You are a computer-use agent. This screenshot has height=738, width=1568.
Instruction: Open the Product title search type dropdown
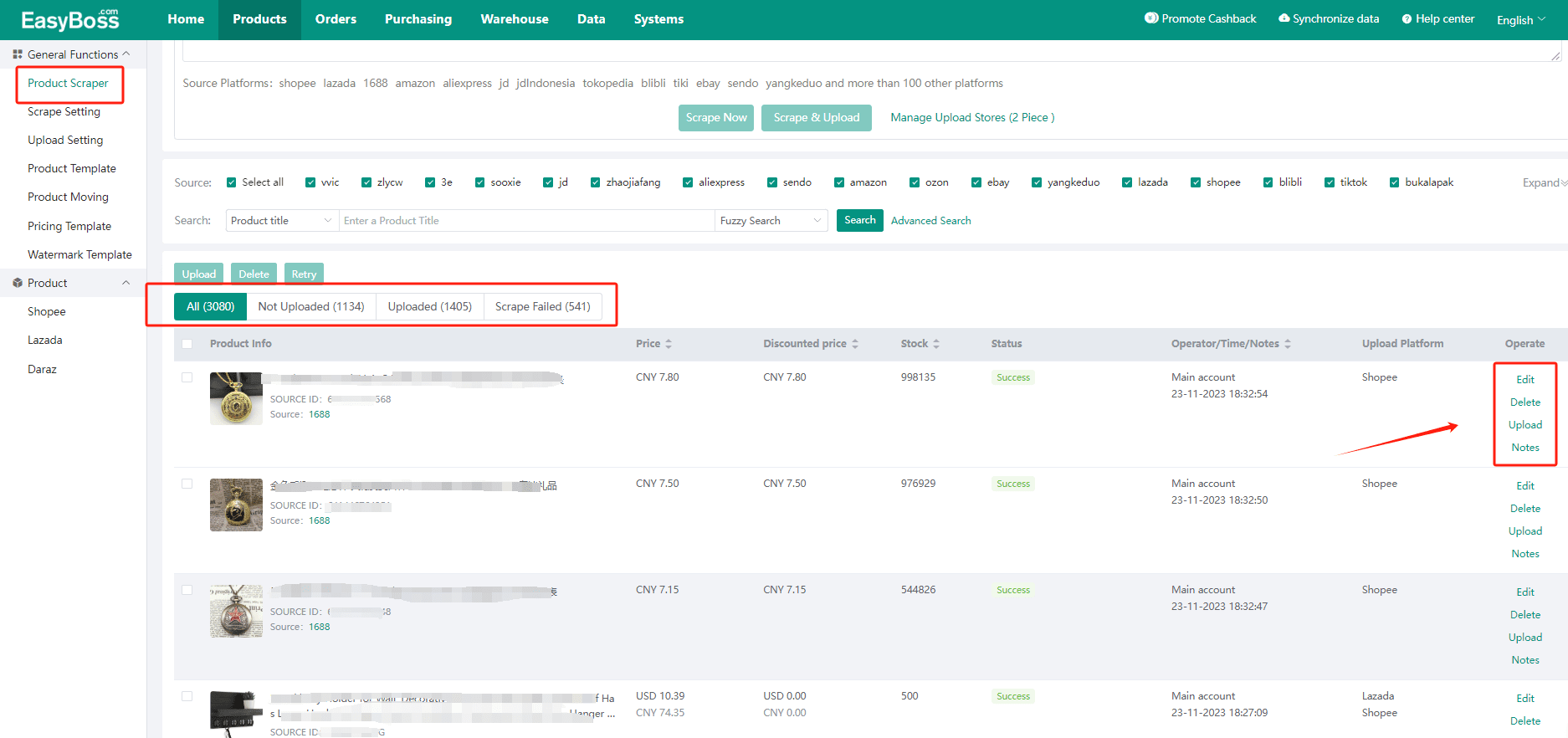[x=282, y=220]
